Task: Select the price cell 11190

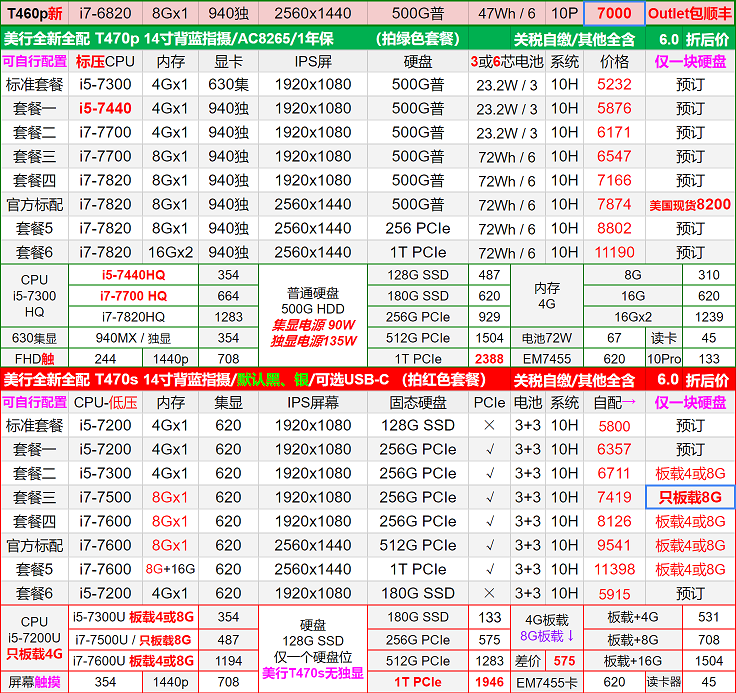Action: coord(614,252)
